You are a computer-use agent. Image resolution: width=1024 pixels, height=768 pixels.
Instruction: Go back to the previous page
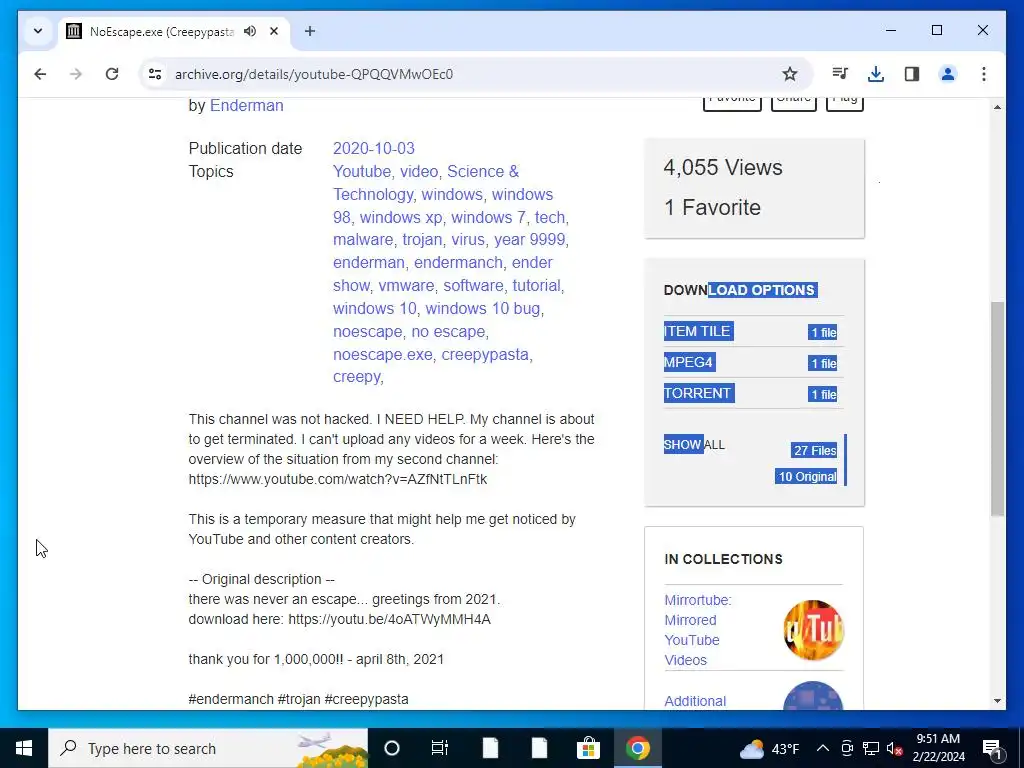click(40, 74)
